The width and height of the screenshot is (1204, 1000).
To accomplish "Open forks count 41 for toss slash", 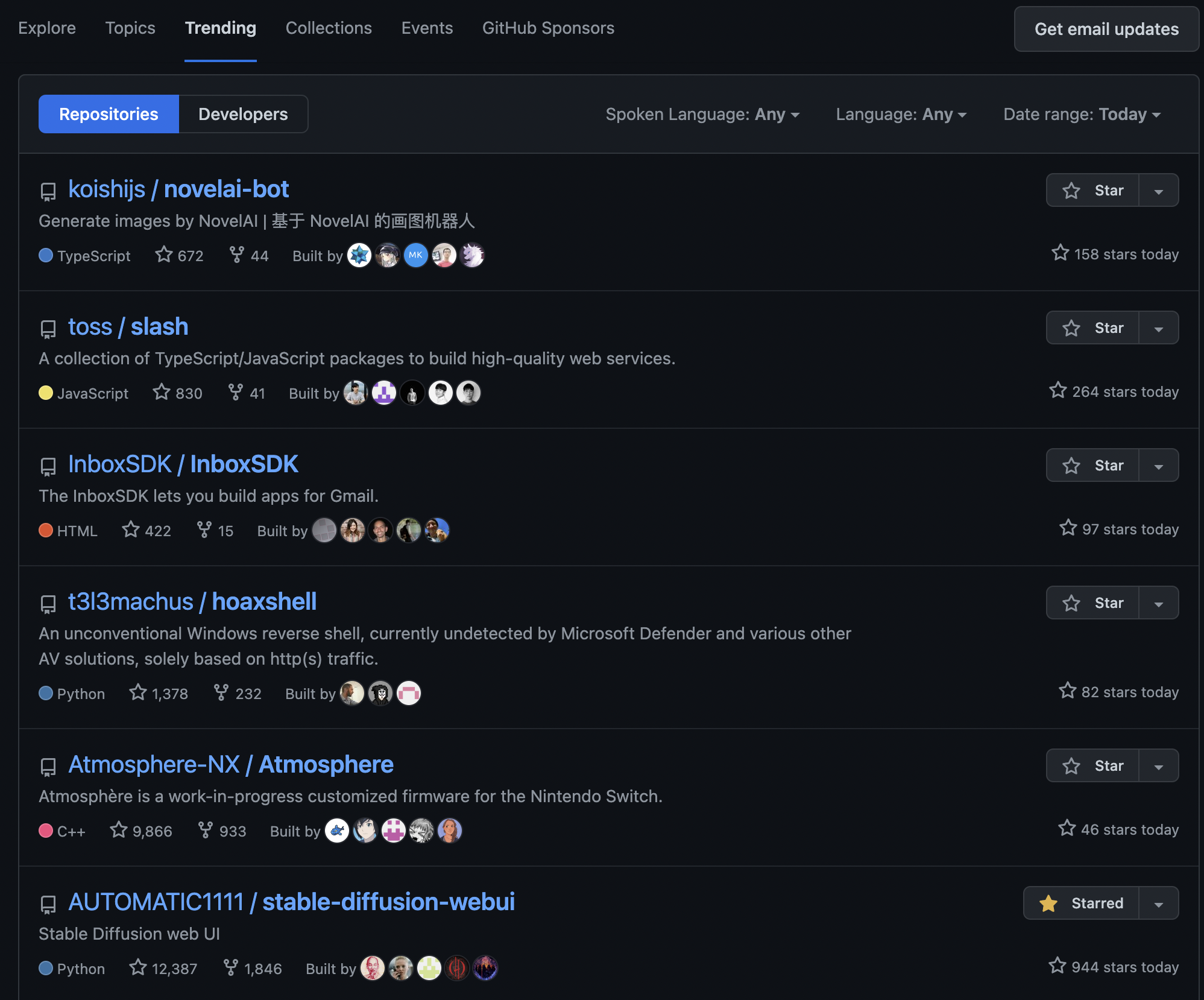I will point(247,393).
